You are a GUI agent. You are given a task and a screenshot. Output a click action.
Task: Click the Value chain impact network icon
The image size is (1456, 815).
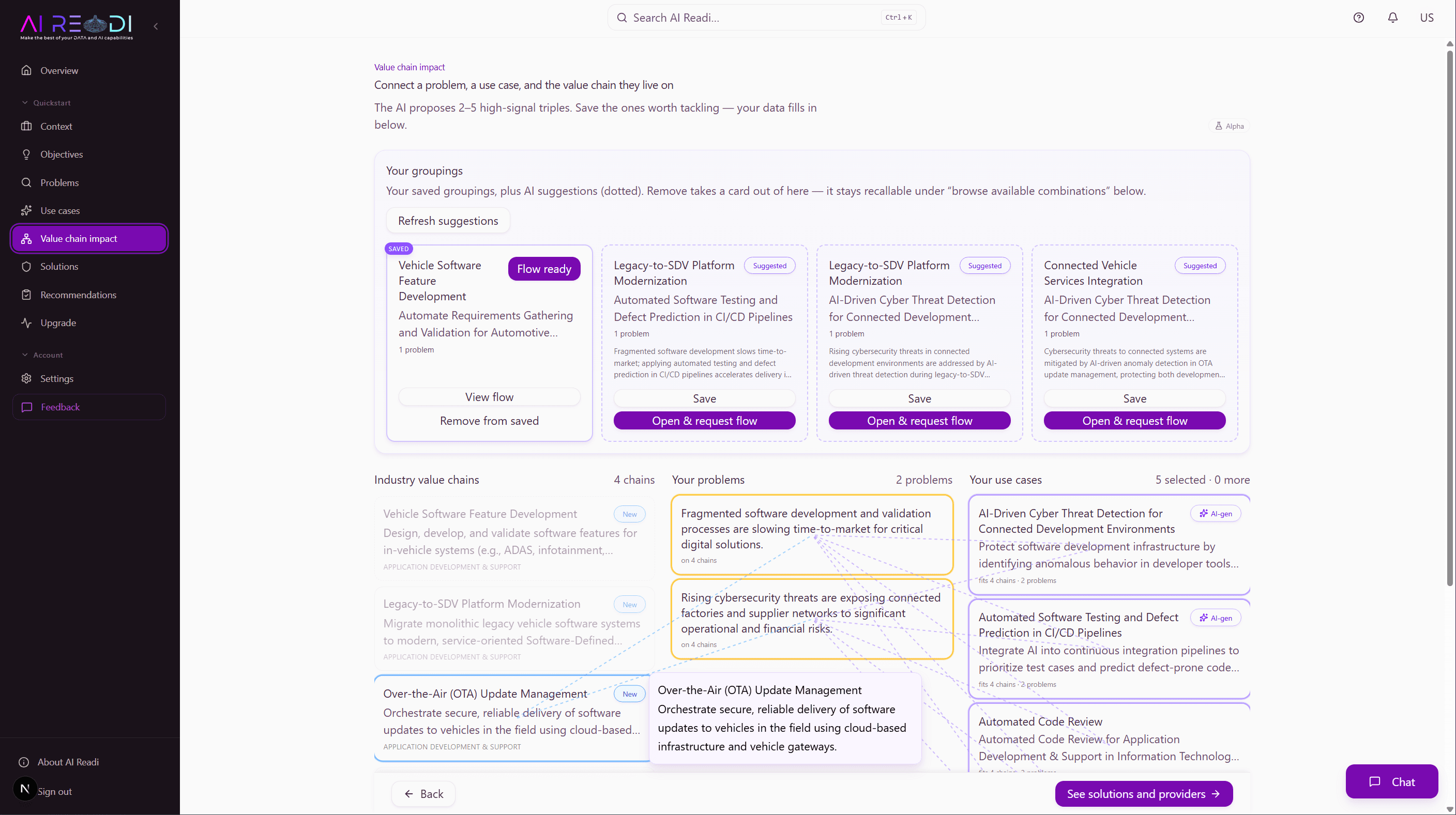point(26,238)
